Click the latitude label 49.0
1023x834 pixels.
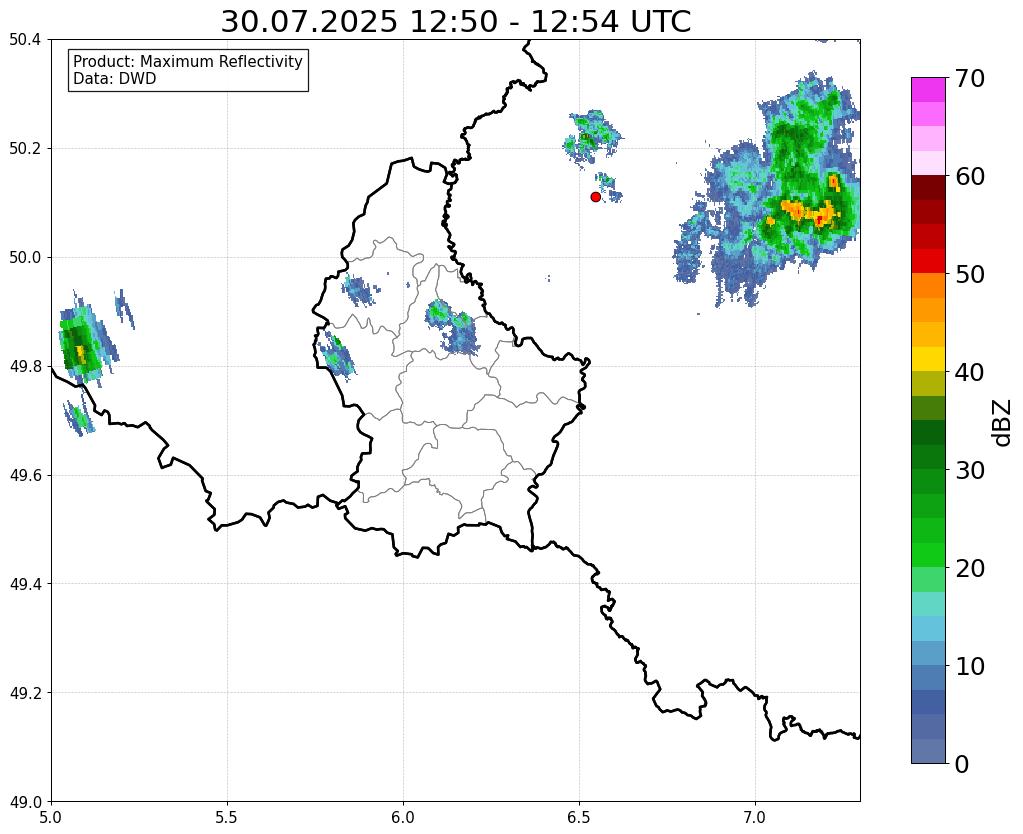(x=25, y=802)
